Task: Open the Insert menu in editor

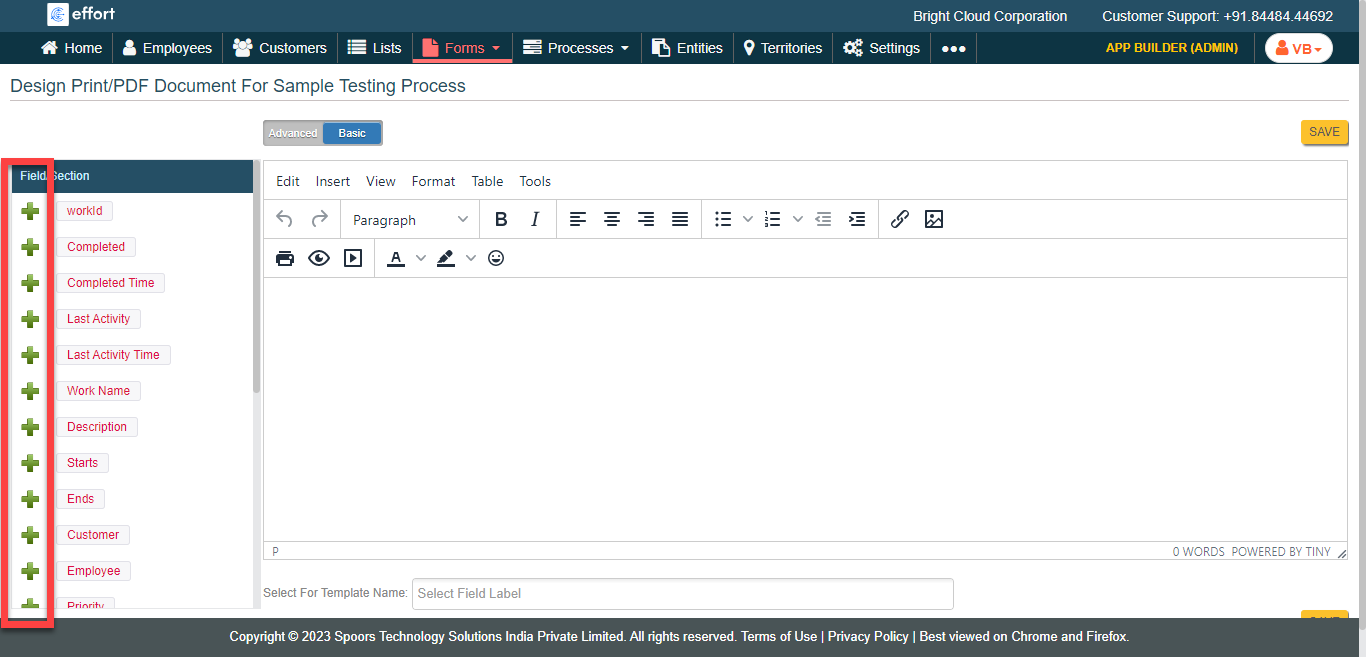Action: coord(333,181)
